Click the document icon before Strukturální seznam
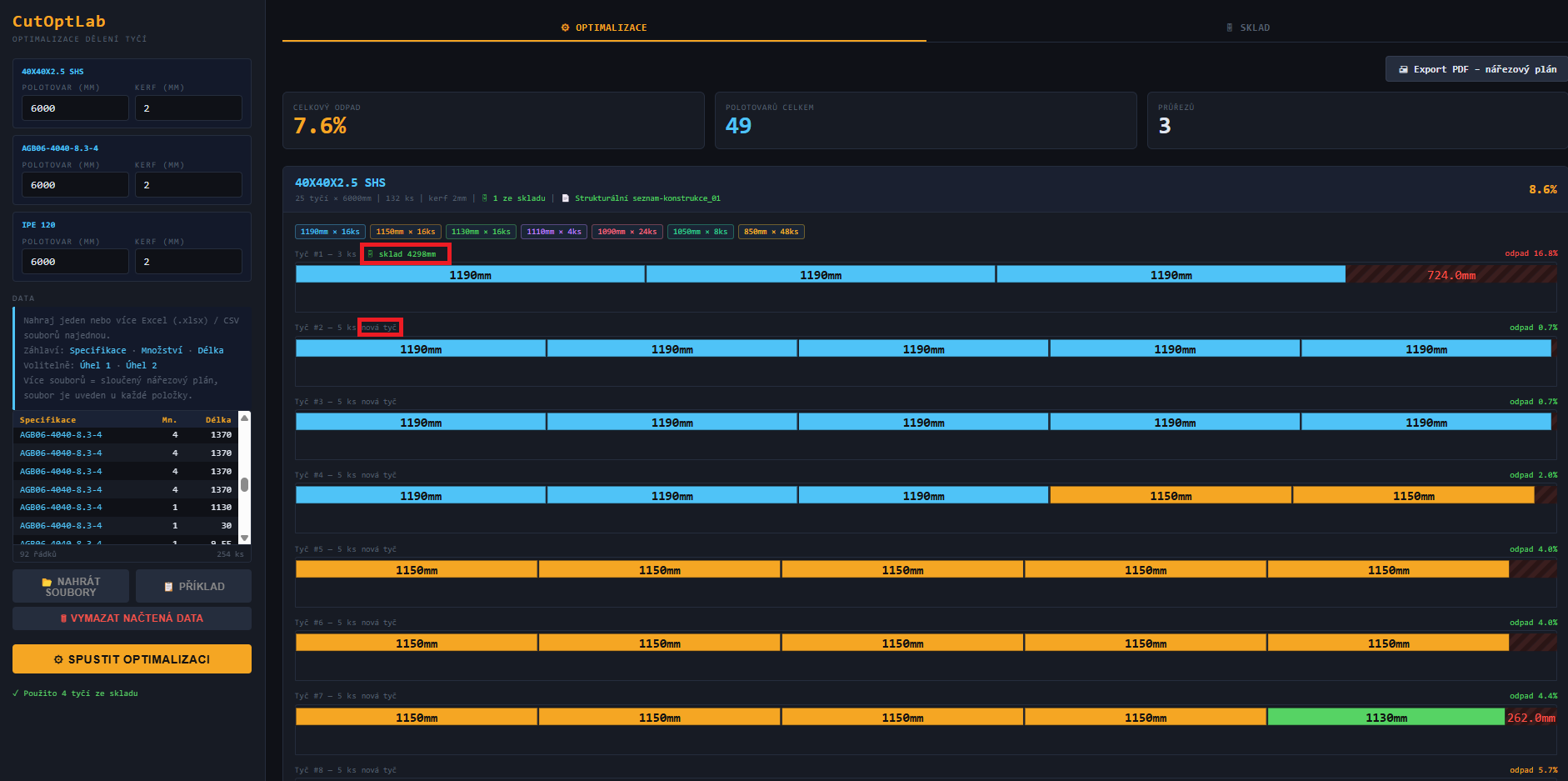The image size is (1568, 781). (x=566, y=198)
